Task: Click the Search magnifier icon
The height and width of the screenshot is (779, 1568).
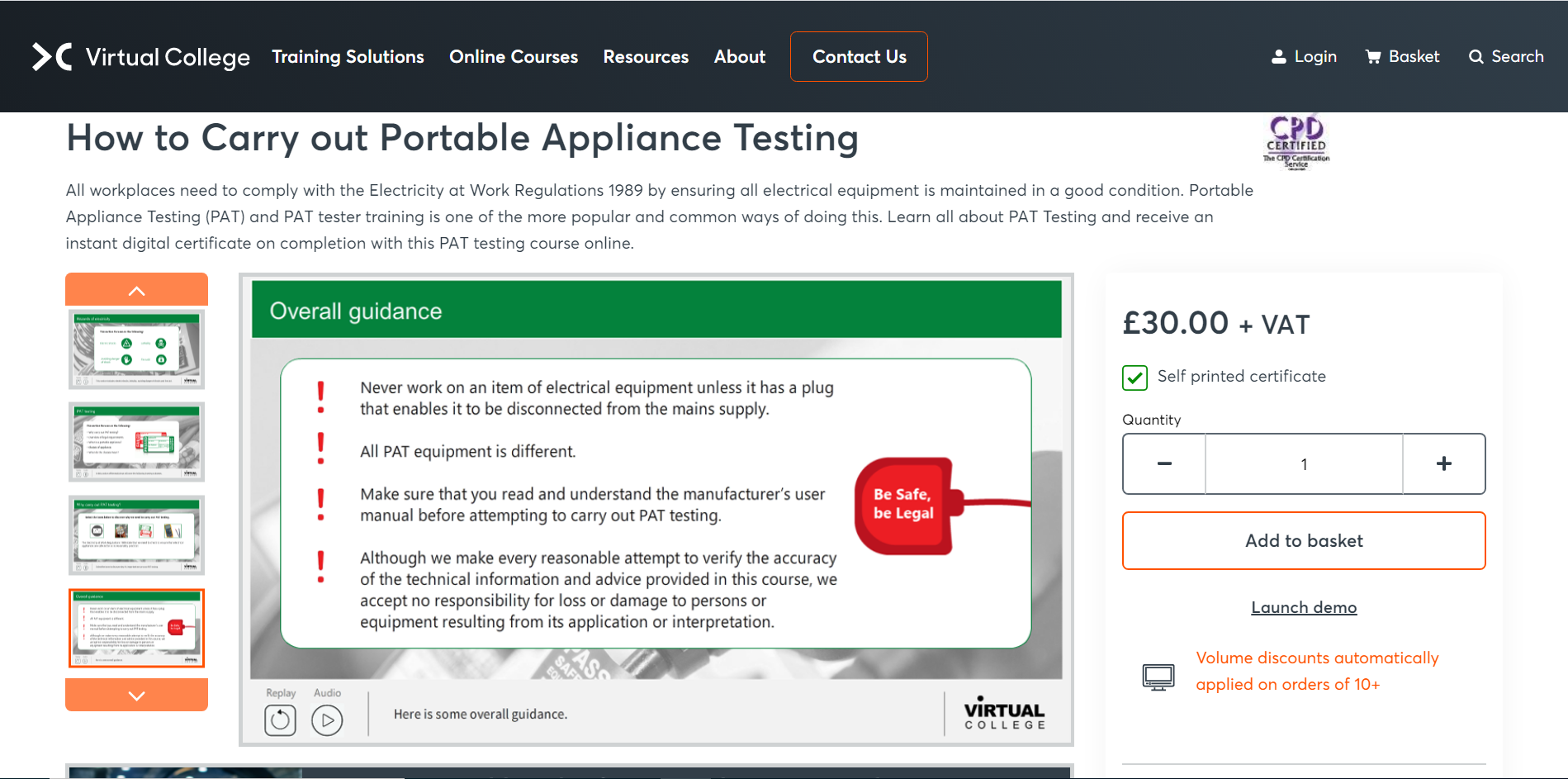Action: [1476, 57]
